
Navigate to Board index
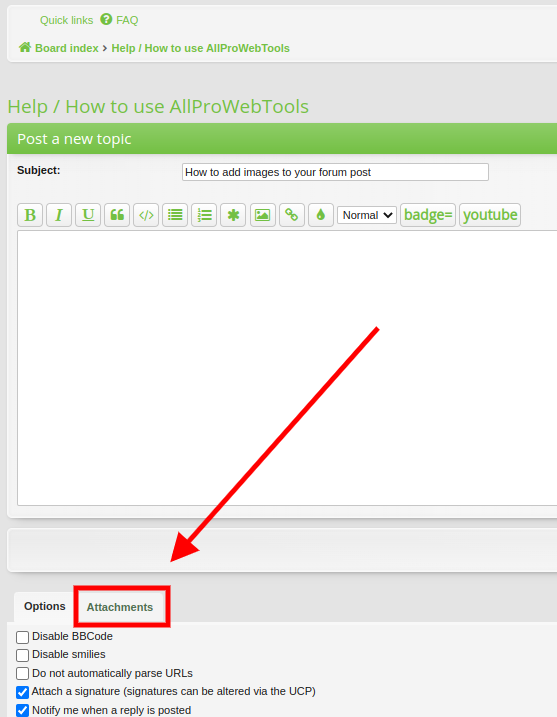(x=67, y=48)
